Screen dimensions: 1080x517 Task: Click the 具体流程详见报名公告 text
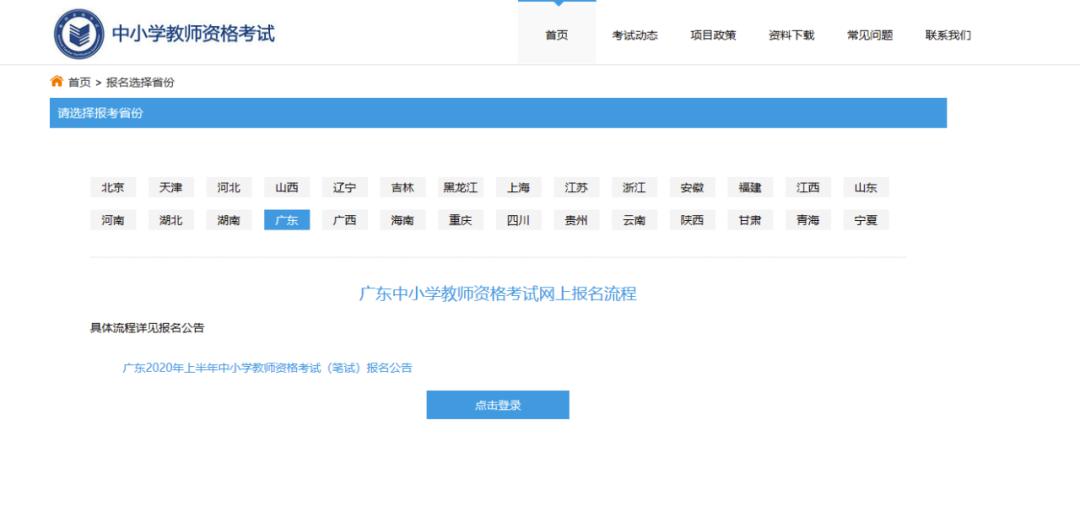pos(147,328)
